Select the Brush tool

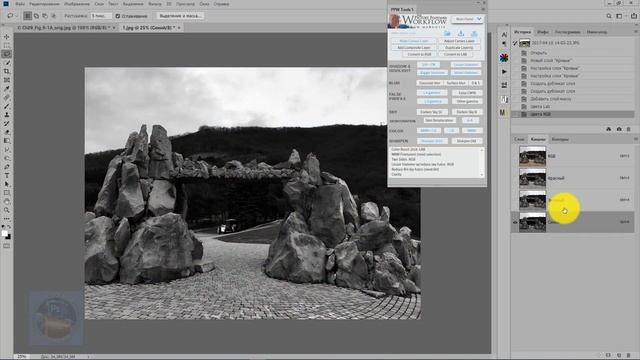7,106
